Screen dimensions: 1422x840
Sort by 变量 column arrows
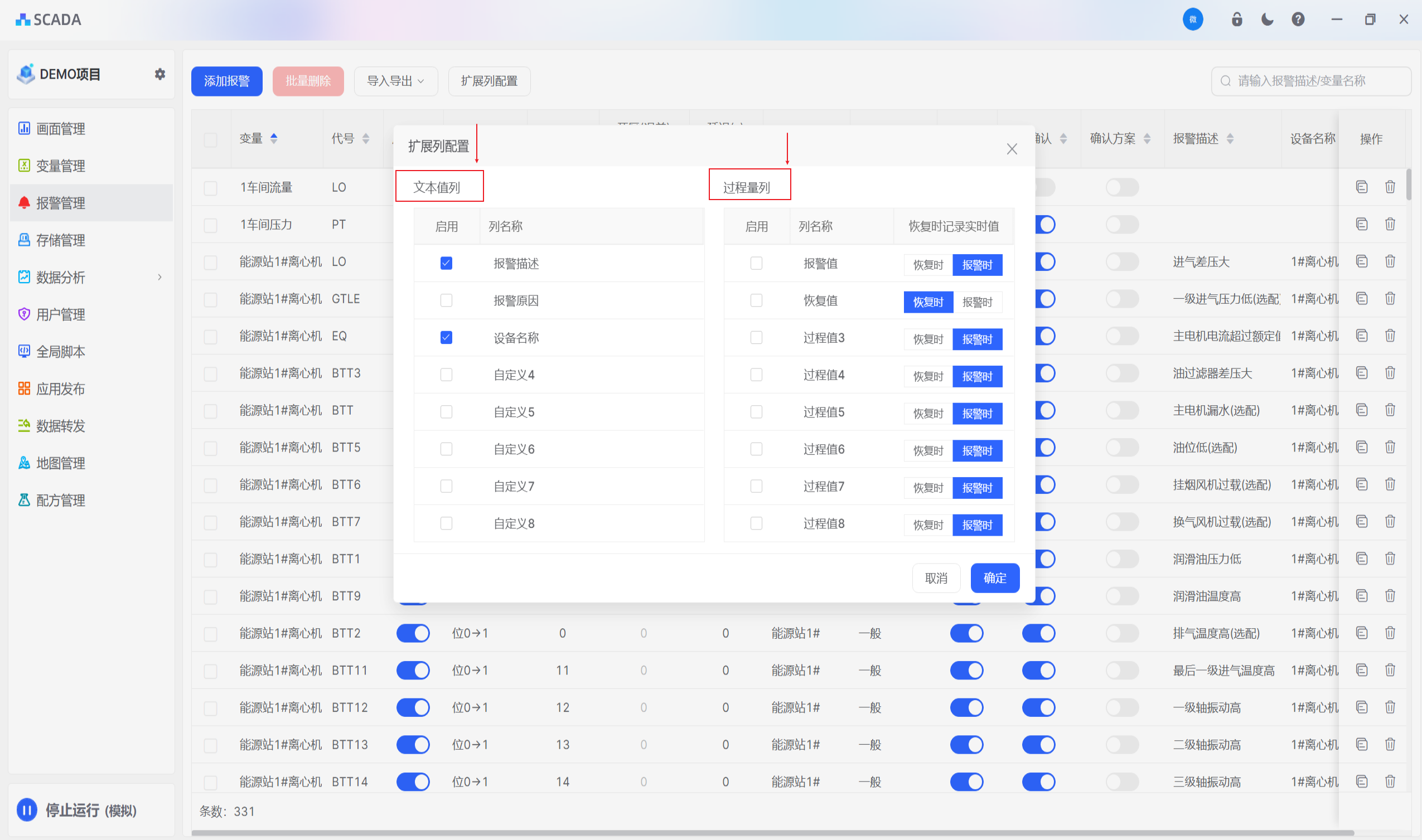(274, 138)
